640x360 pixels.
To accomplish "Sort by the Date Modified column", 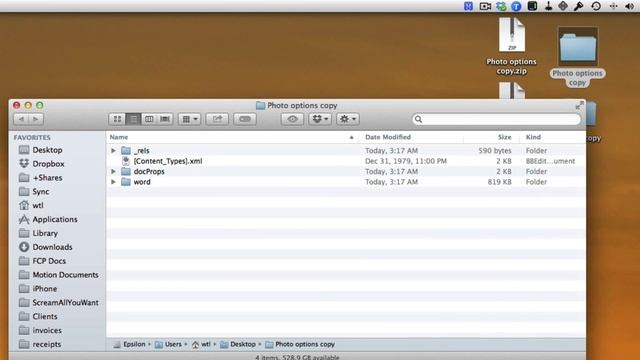I will point(411,137).
